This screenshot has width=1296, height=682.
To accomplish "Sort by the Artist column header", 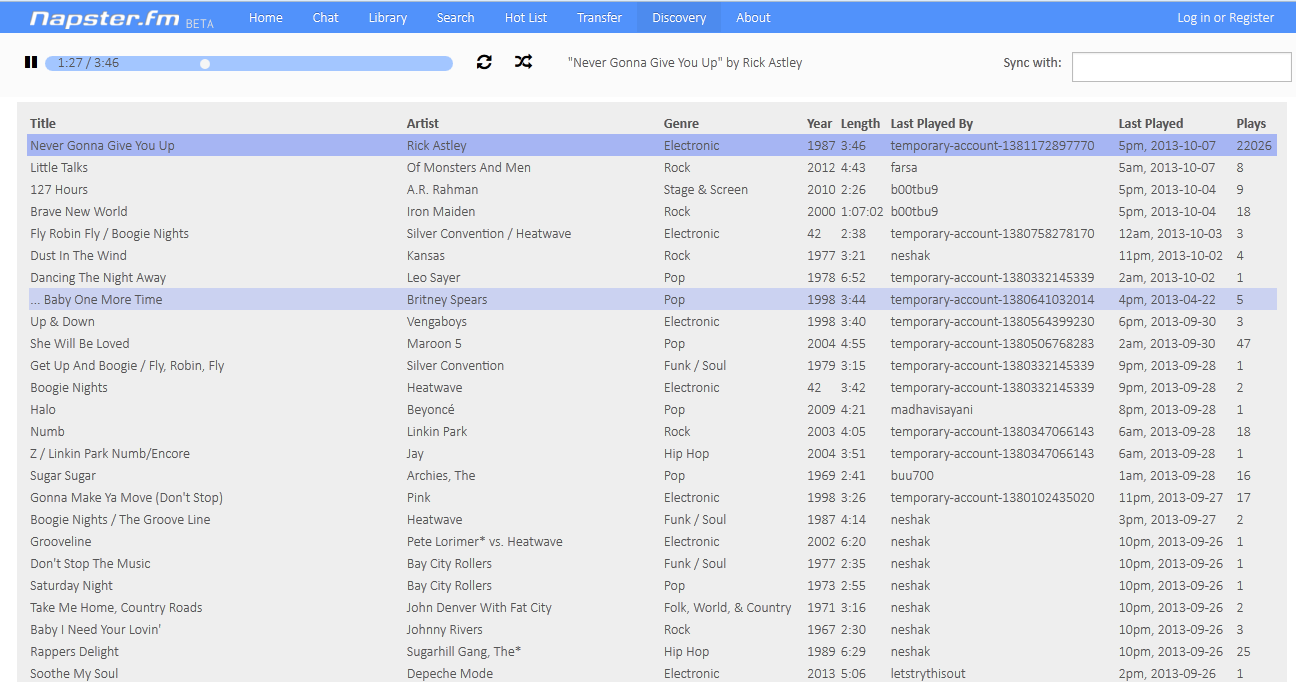I will tap(423, 124).
